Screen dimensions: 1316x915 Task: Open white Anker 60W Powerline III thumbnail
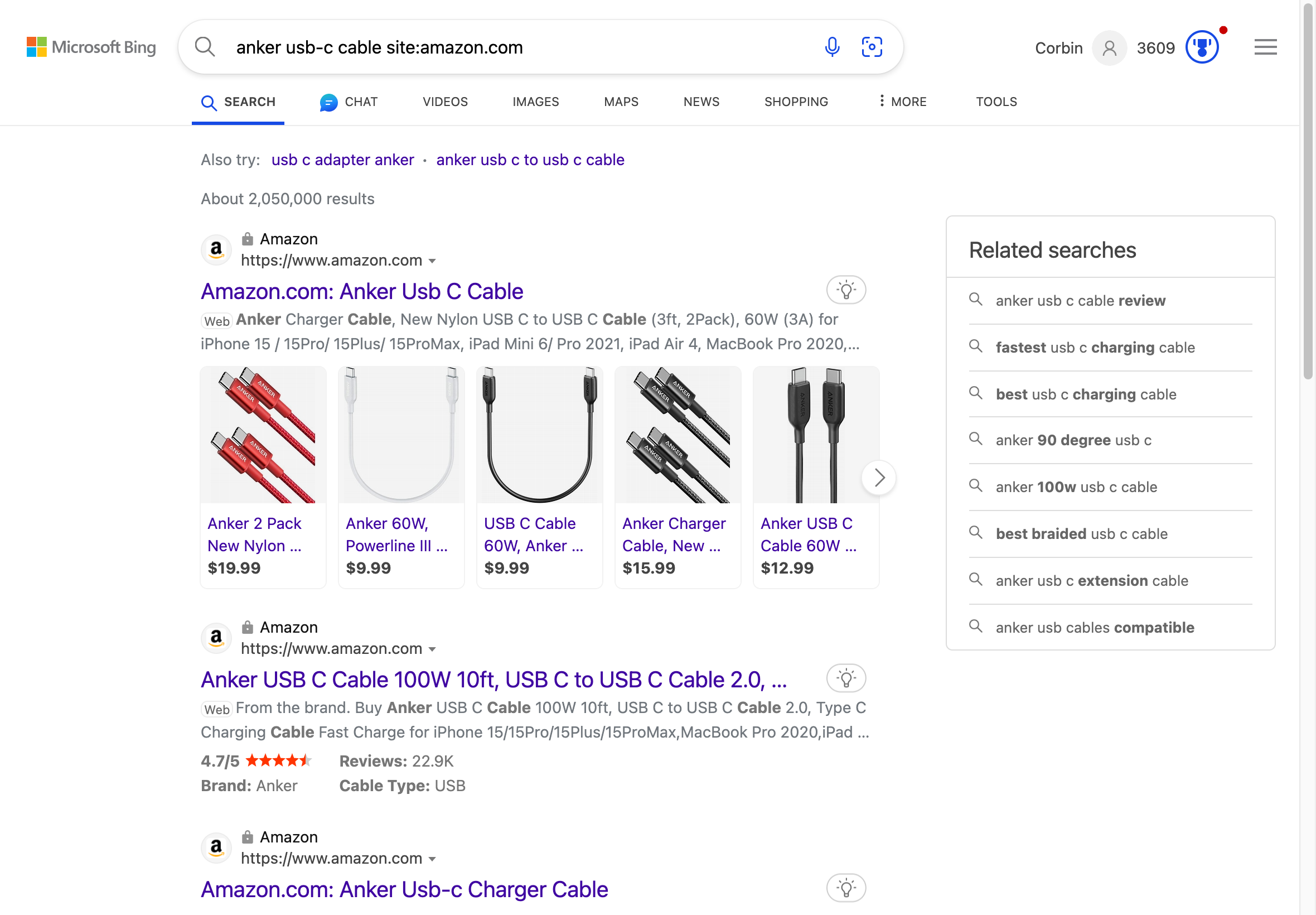tap(401, 435)
